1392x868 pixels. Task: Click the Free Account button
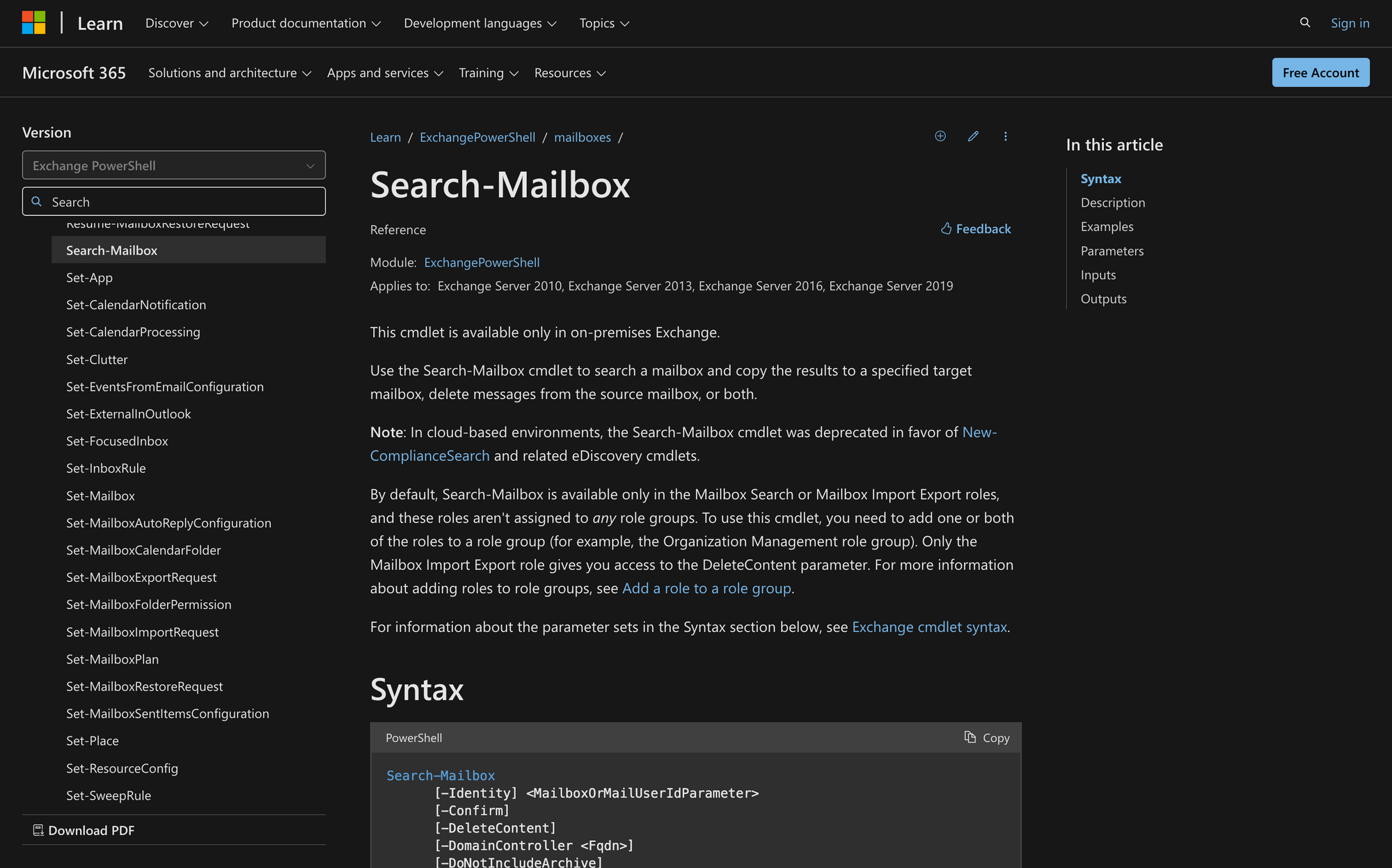pos(1320,72)
